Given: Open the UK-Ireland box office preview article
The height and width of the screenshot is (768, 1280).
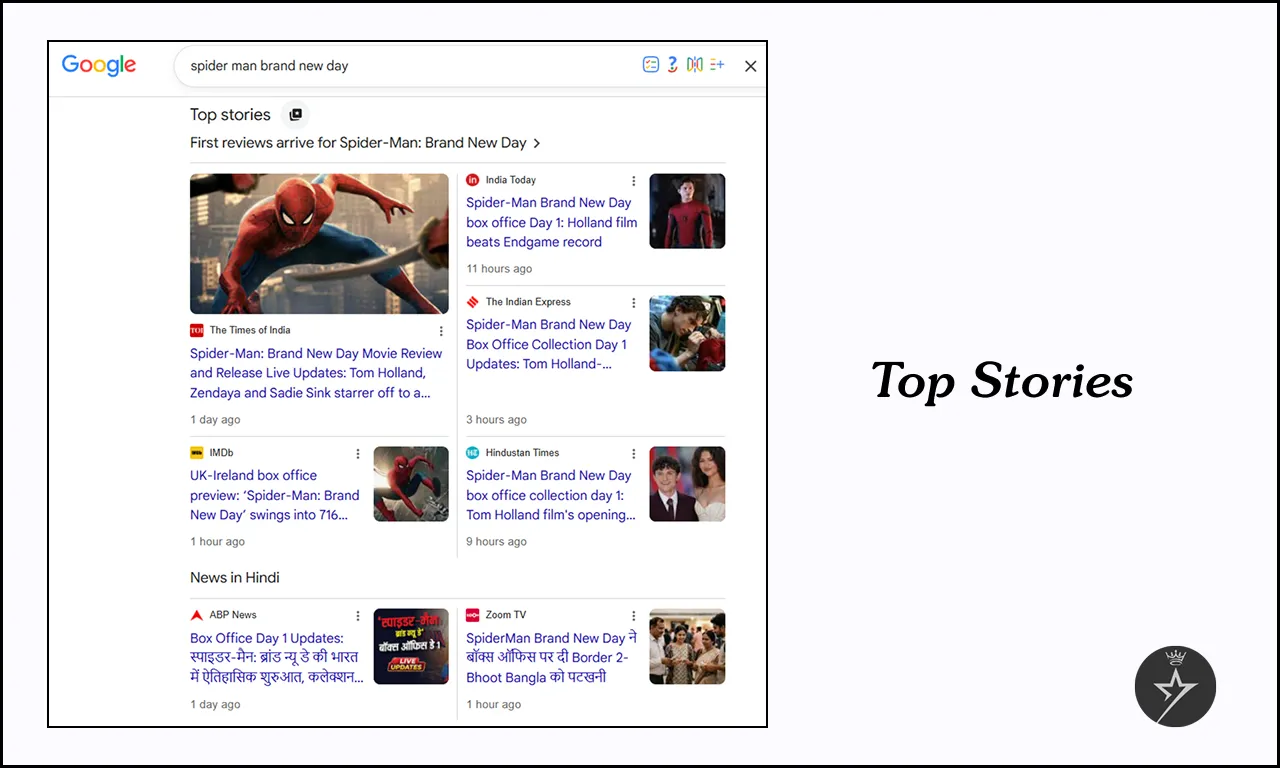Looking at the screenshot, I should 275,495.
